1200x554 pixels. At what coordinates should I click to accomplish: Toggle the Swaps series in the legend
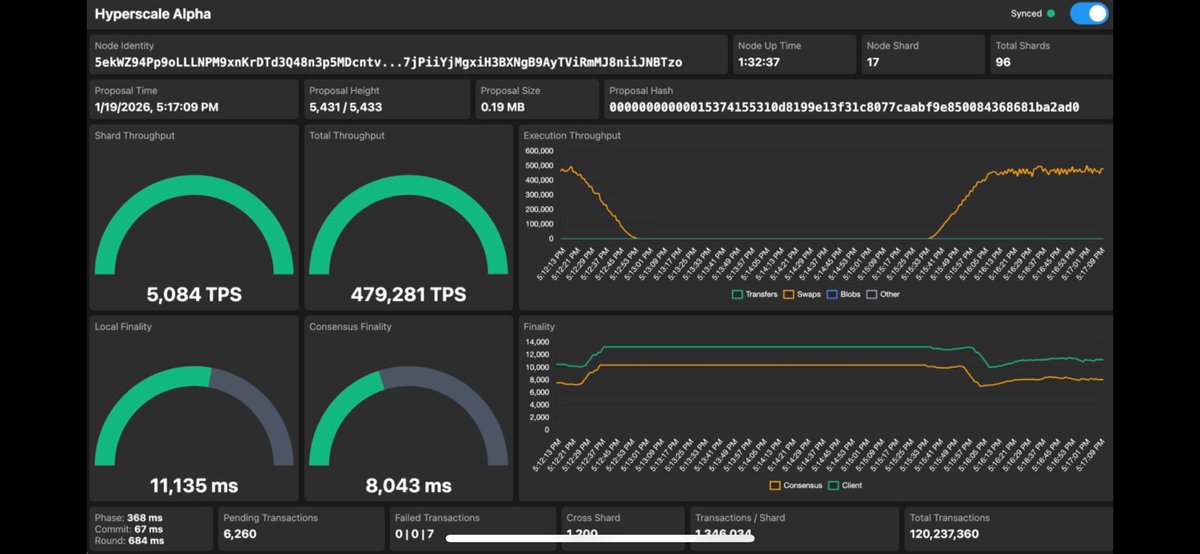click(x=803, y=294)
